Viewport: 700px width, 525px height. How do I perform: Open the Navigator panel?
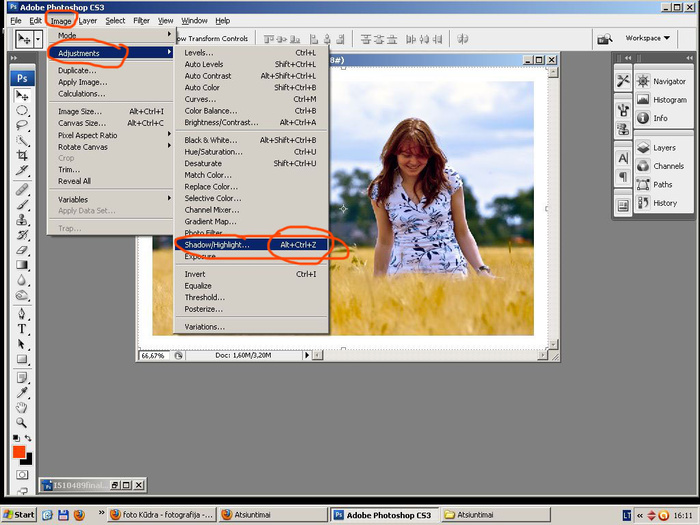pyautogui.click(x=669, y=81)
